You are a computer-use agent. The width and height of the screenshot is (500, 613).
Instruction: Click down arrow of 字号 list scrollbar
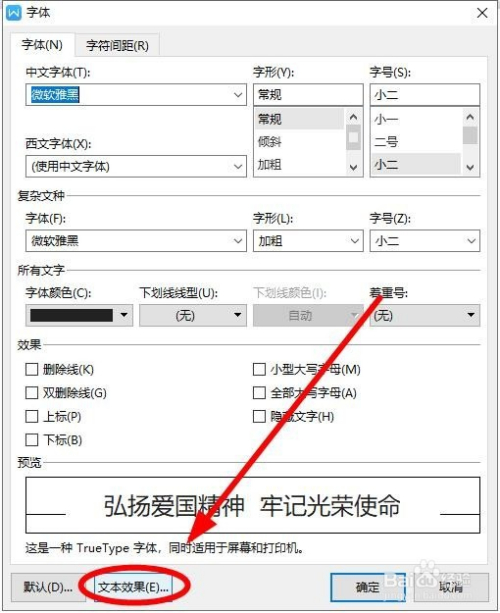coord(470,168)
